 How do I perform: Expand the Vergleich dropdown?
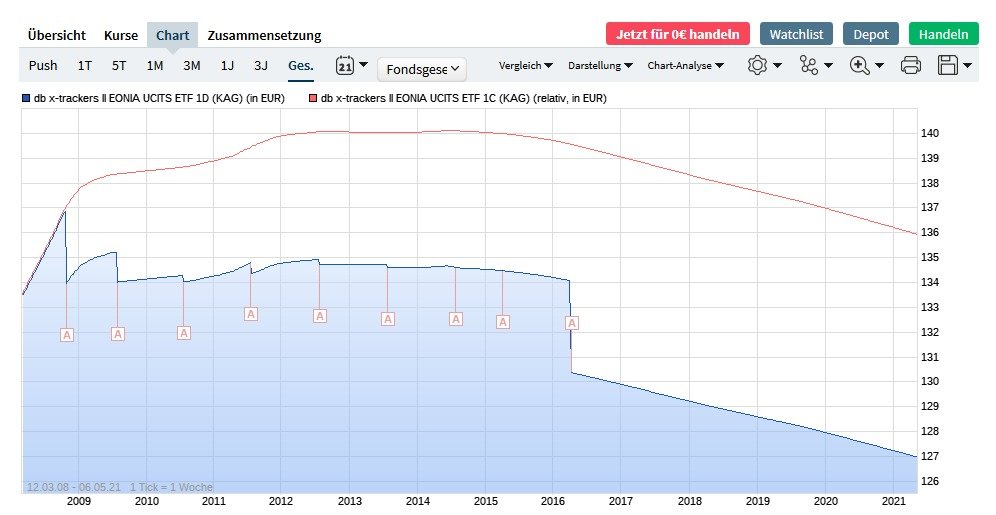point(525,66)
